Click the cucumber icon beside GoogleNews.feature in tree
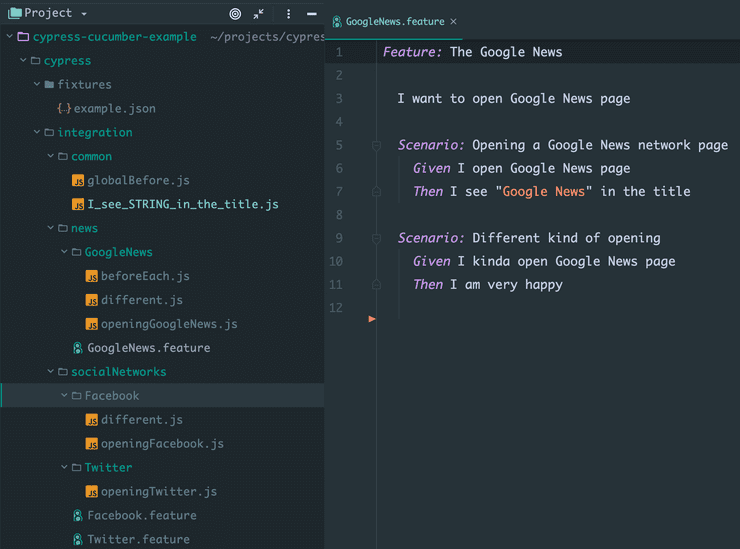This screenshot has width=740, height=549. (x=78, y=348)
